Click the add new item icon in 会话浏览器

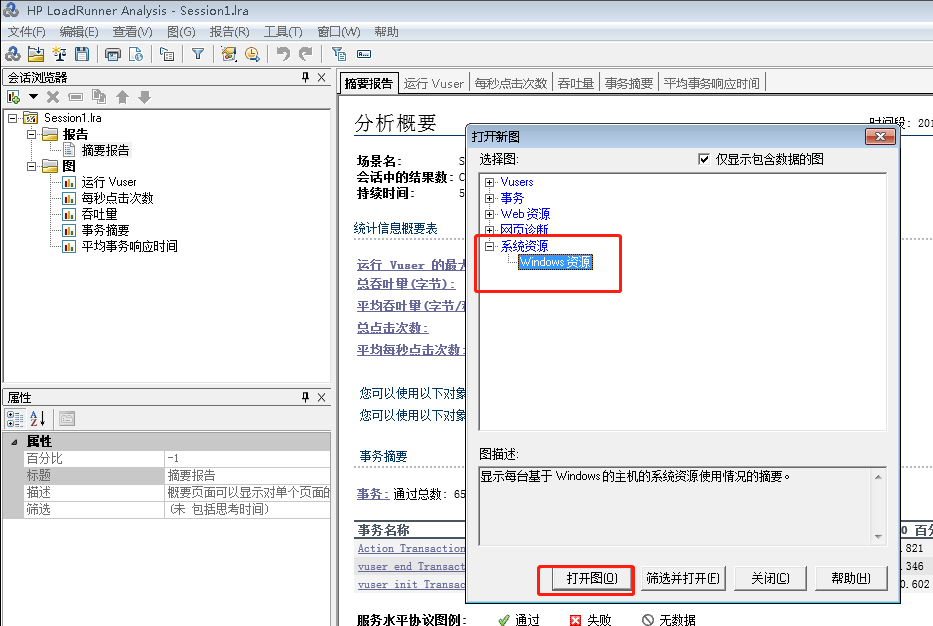(14, 97)
